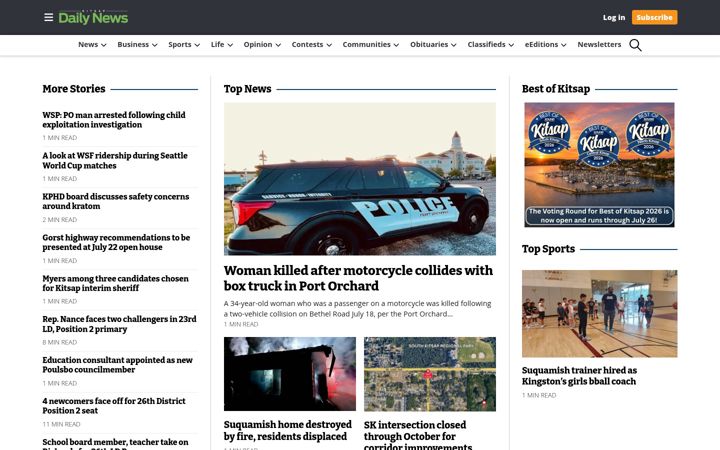Open 4 newcomers 26th District story
The height and width of the screenshot is (450, 720).
click(x=114, y=406)
